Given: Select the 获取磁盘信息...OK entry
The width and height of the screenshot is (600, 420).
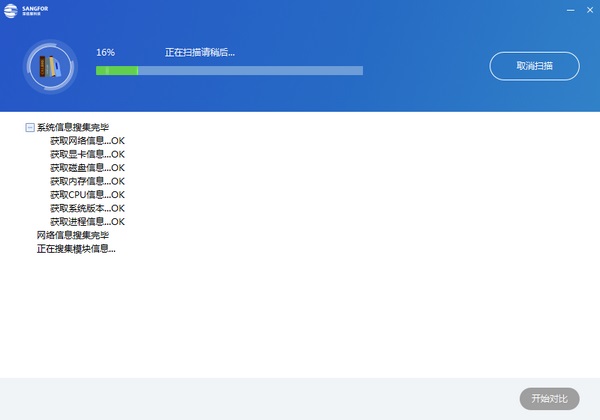Looking at the screenshot, I should click(x=87, y=168).
